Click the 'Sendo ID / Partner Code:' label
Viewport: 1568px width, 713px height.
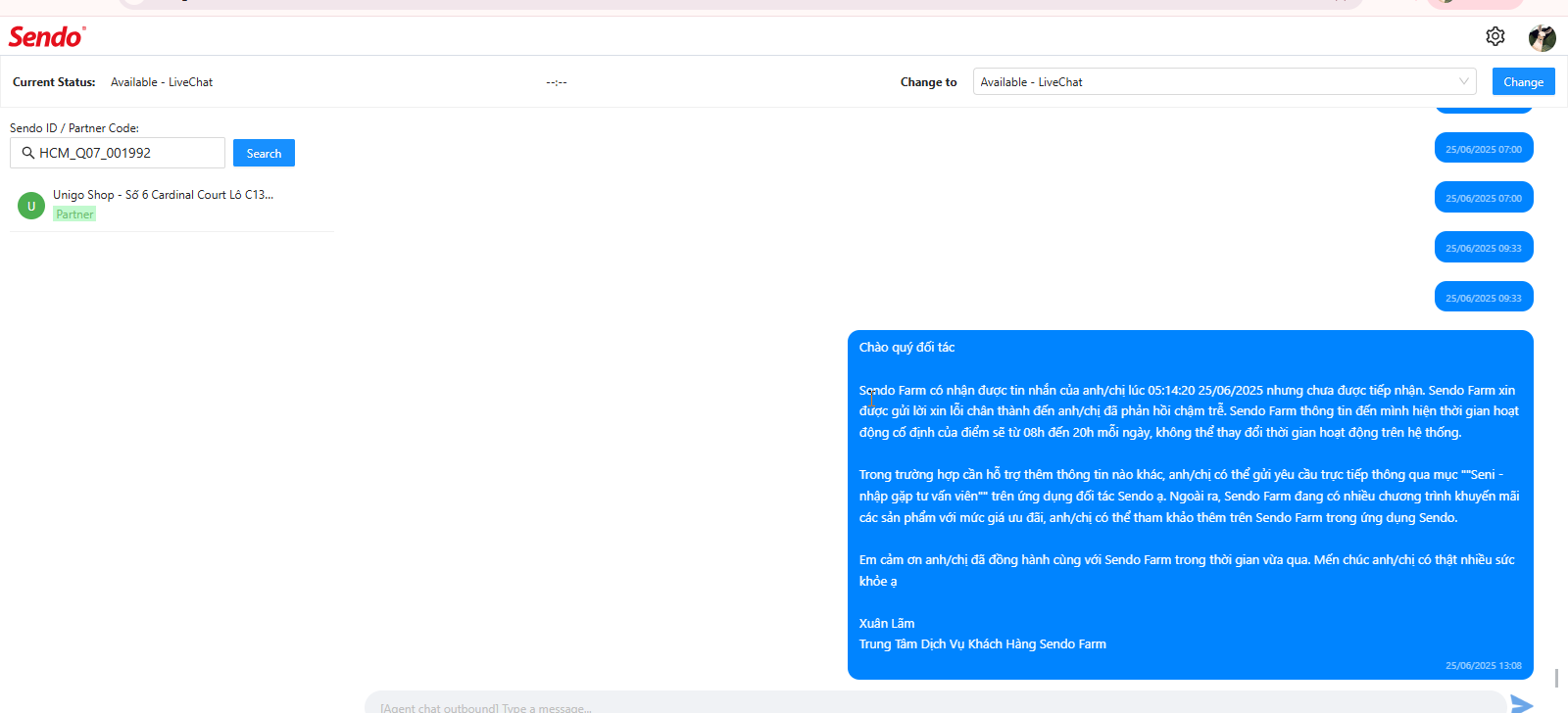tap(74, 128)
